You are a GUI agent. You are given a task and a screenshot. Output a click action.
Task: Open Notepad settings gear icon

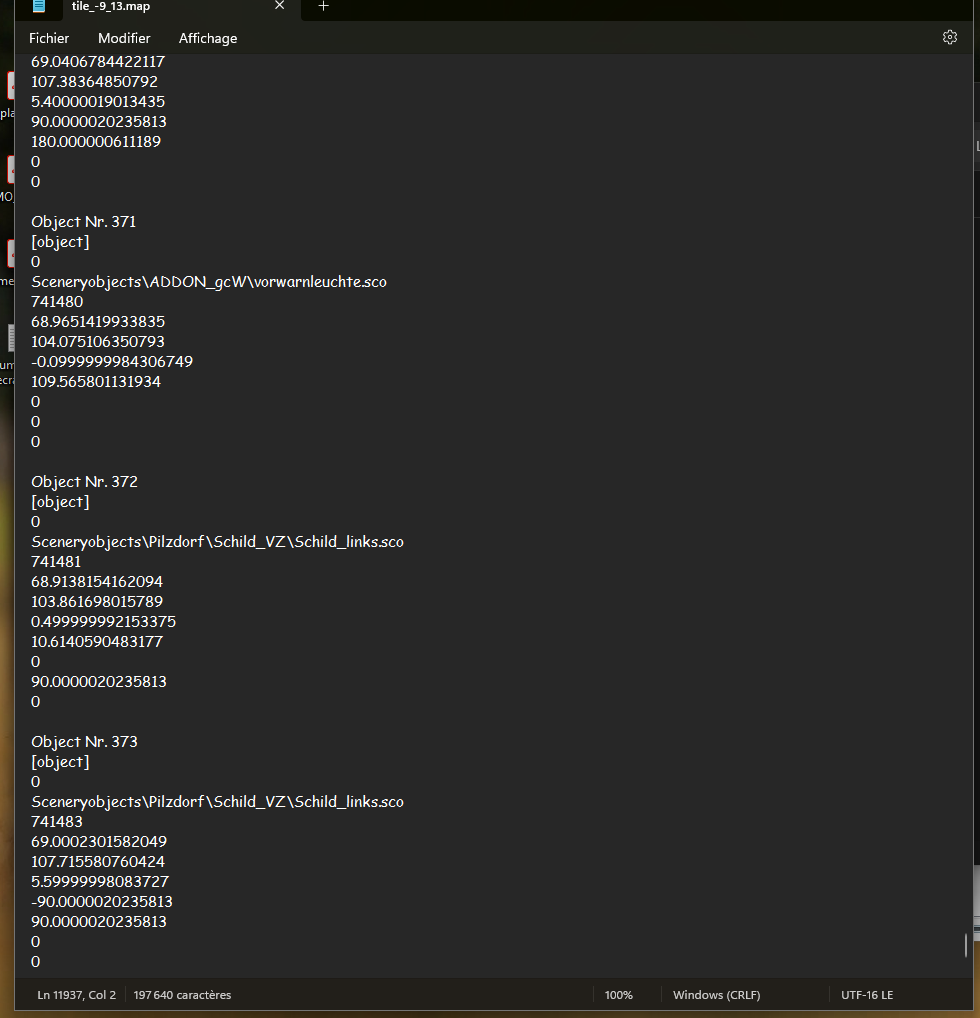click(x=949, y=38)
